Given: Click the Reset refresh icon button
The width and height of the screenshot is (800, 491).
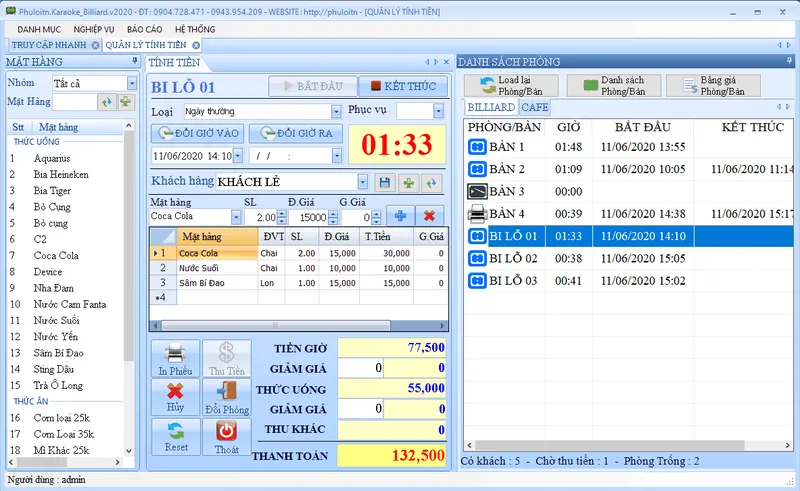Looking at the screenshot, I should 176,437.
